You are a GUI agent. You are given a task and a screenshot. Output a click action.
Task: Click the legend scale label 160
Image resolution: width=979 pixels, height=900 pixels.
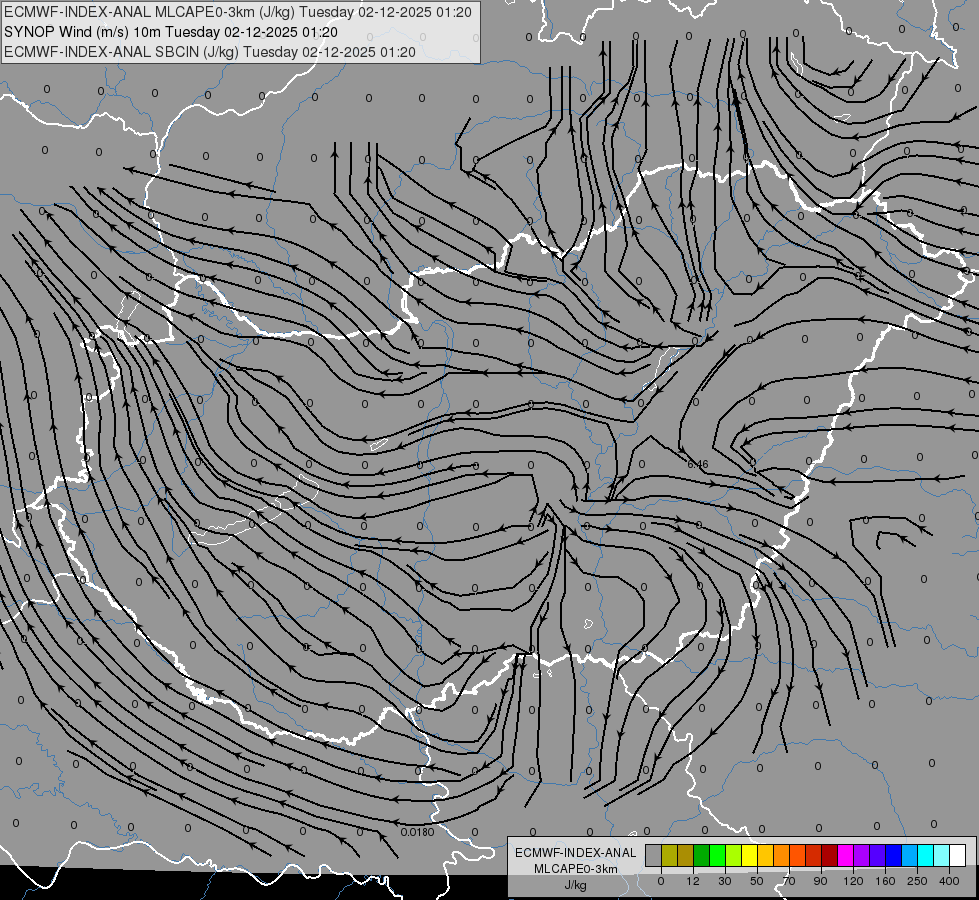tap(885, 881)
